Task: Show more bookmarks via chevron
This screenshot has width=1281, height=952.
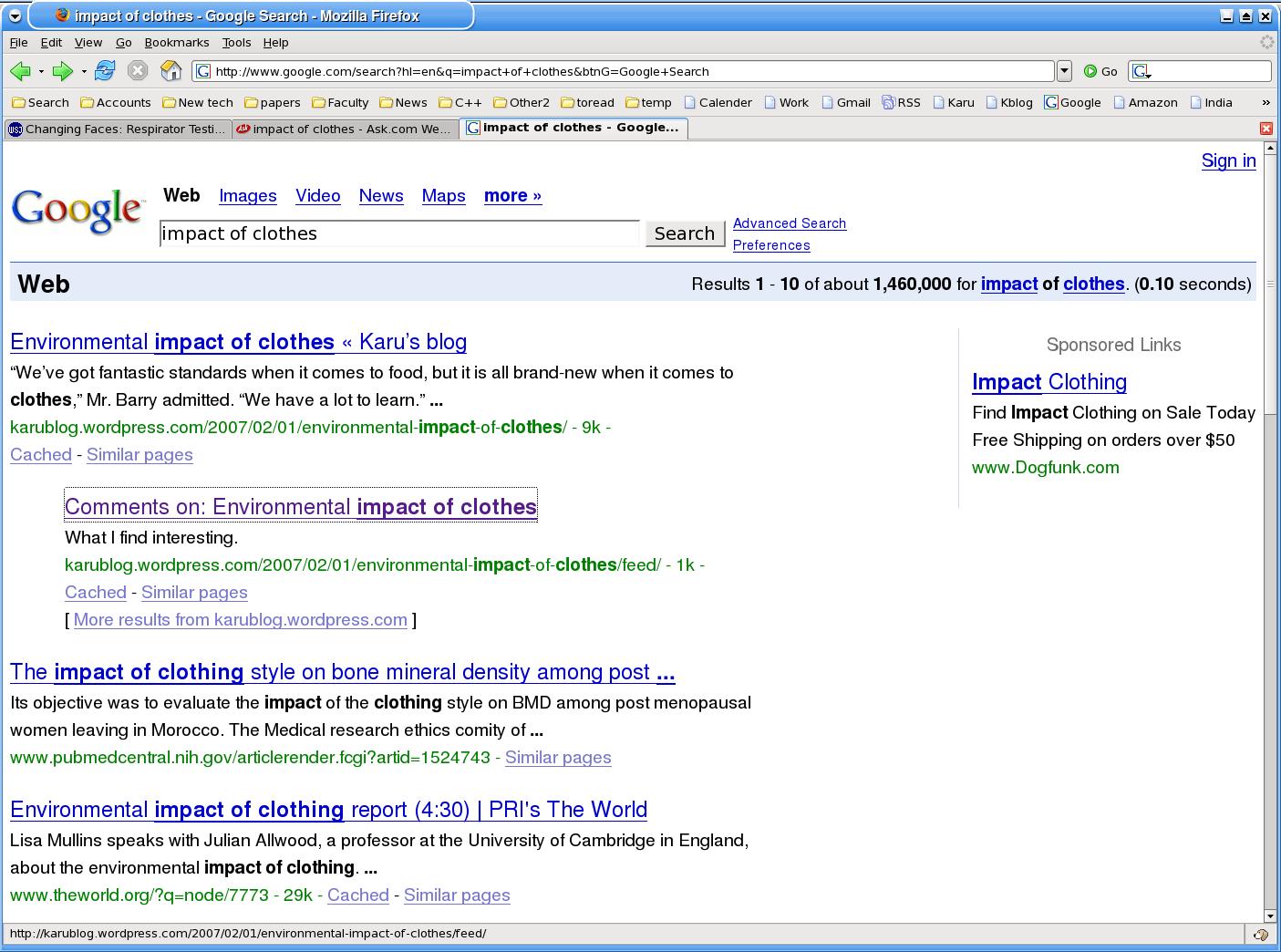Action: point(1266,102)
